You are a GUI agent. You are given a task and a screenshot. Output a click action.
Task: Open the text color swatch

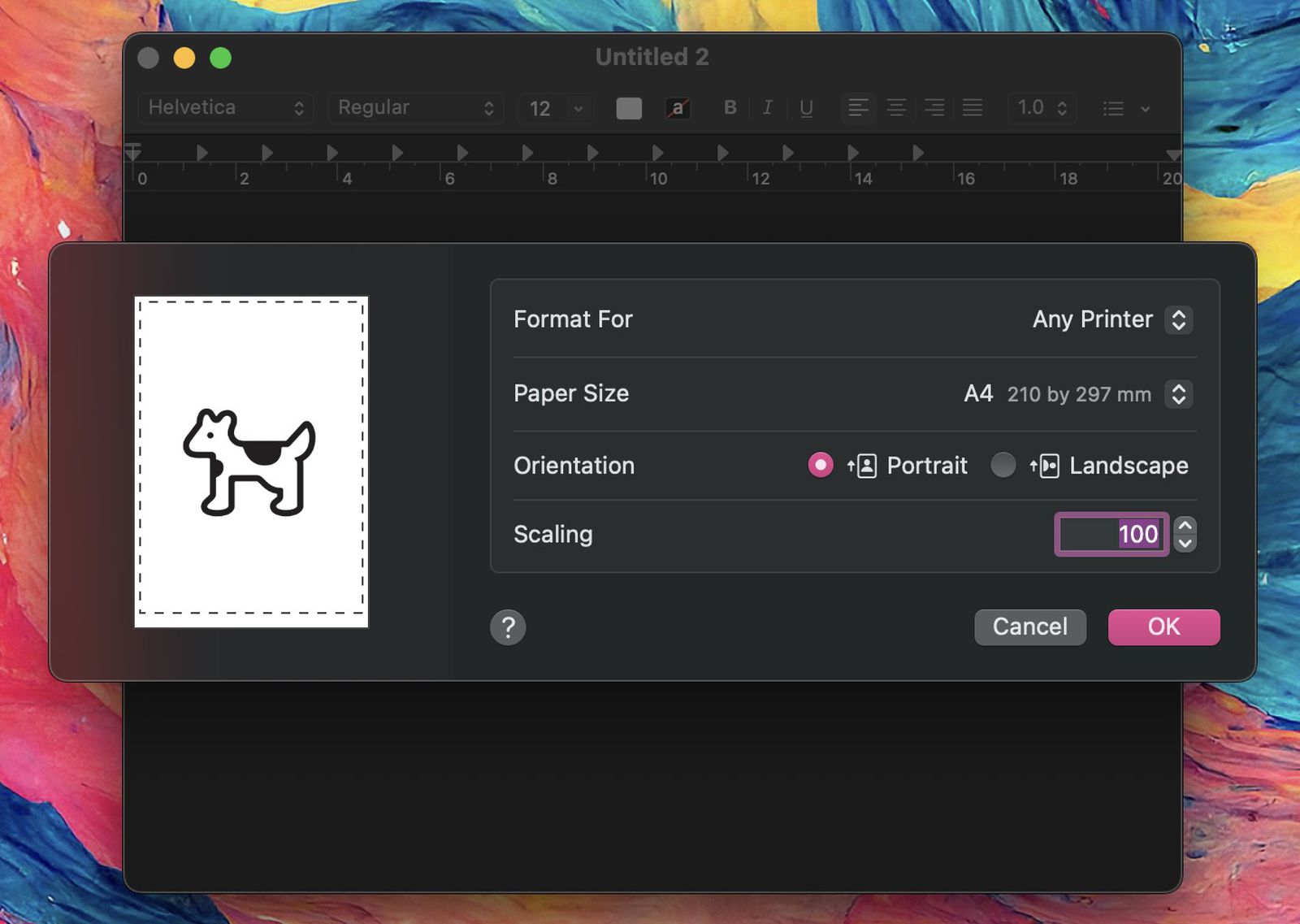coord(628,107)
